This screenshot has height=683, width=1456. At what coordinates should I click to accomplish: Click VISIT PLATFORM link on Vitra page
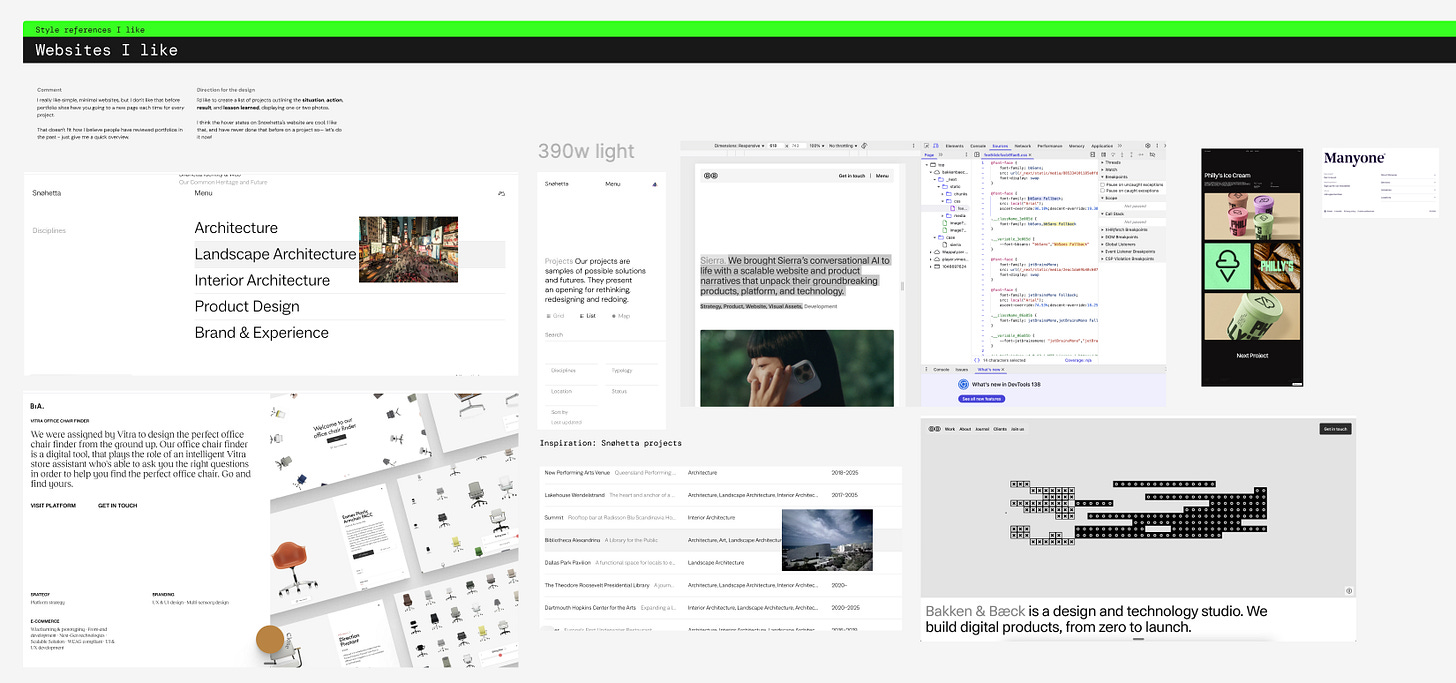point(53,506)
